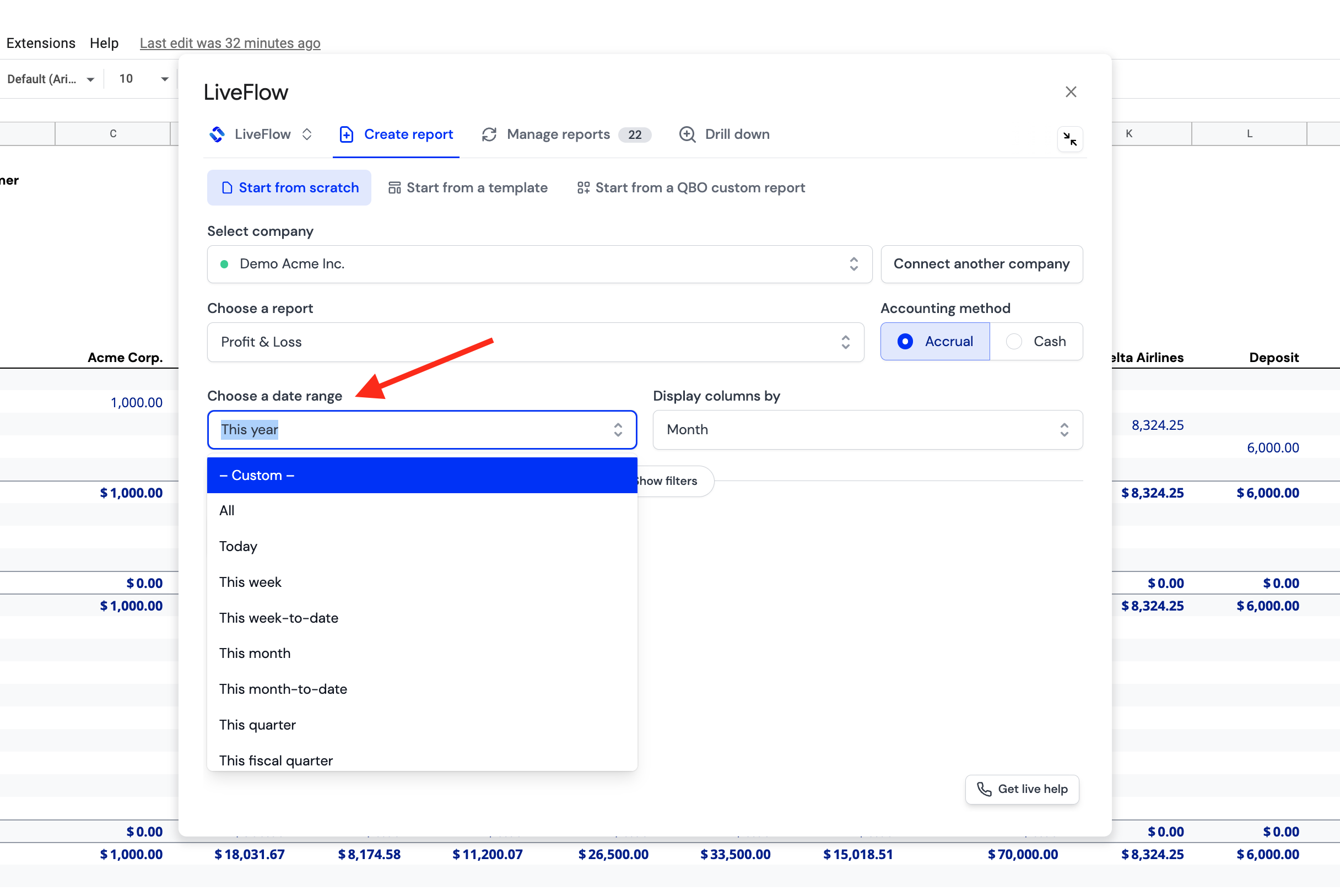Image resolution: width=1340 pixels, height=896 pixels.
Task: Select the Cash accounting method
Action: pyautogui.click(x=1036, y=342)
